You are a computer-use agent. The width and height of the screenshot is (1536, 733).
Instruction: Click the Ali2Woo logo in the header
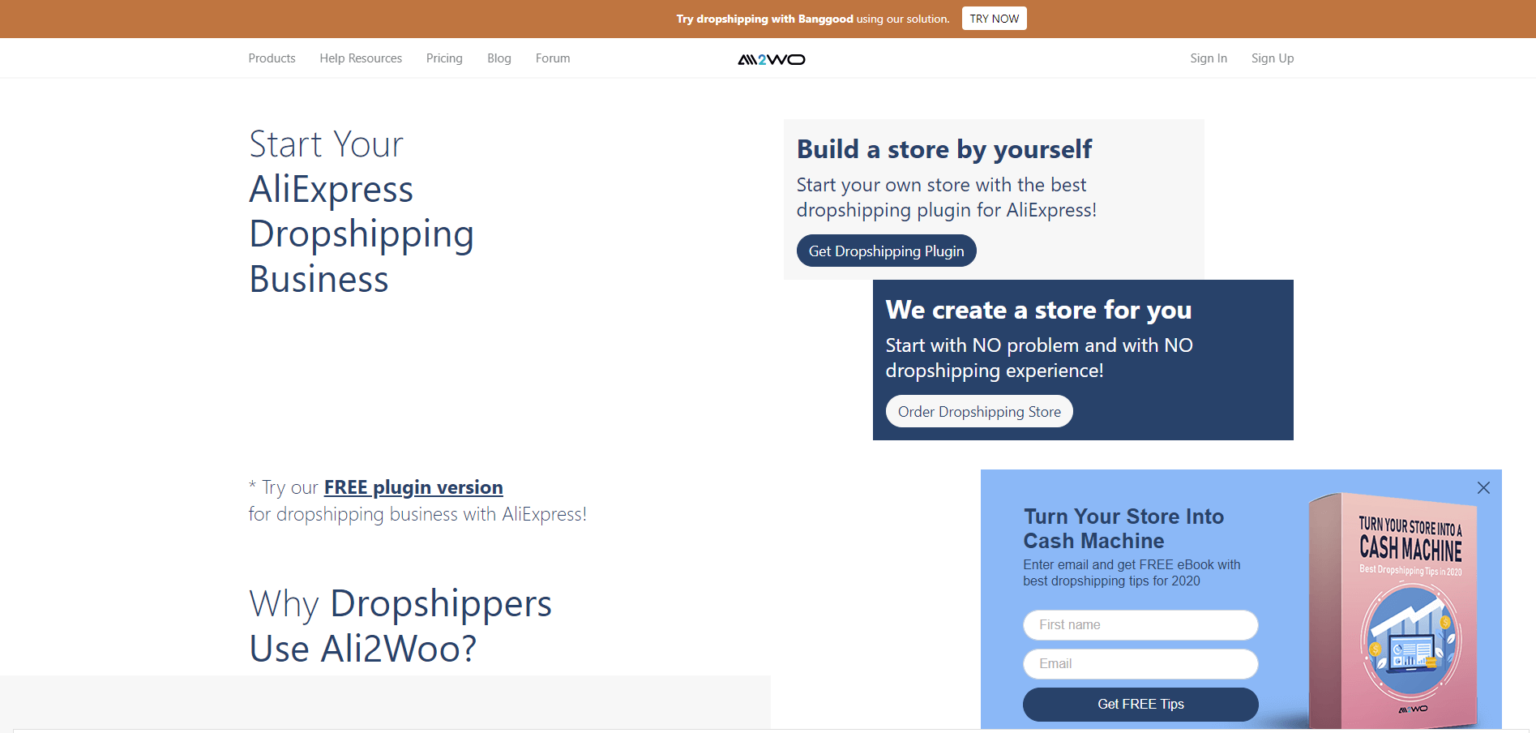[770, 58]
